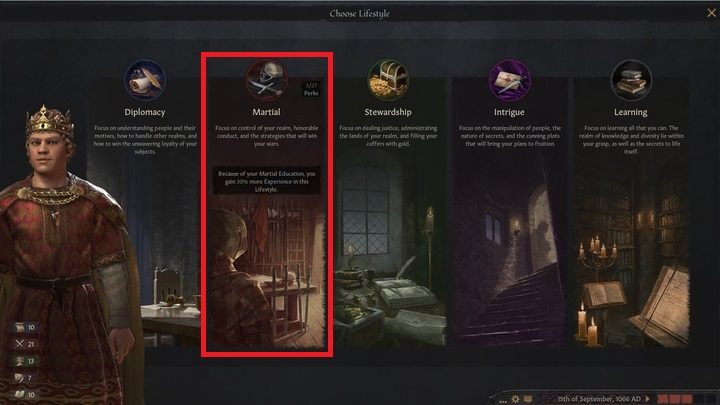Screen dimensions: 720x405
Task: Choose the Stewardship lifestyle label
Action: point(388,112)
